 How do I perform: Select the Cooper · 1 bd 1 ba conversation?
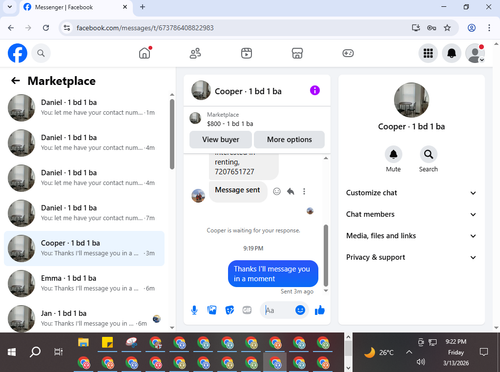click(84, 248)
